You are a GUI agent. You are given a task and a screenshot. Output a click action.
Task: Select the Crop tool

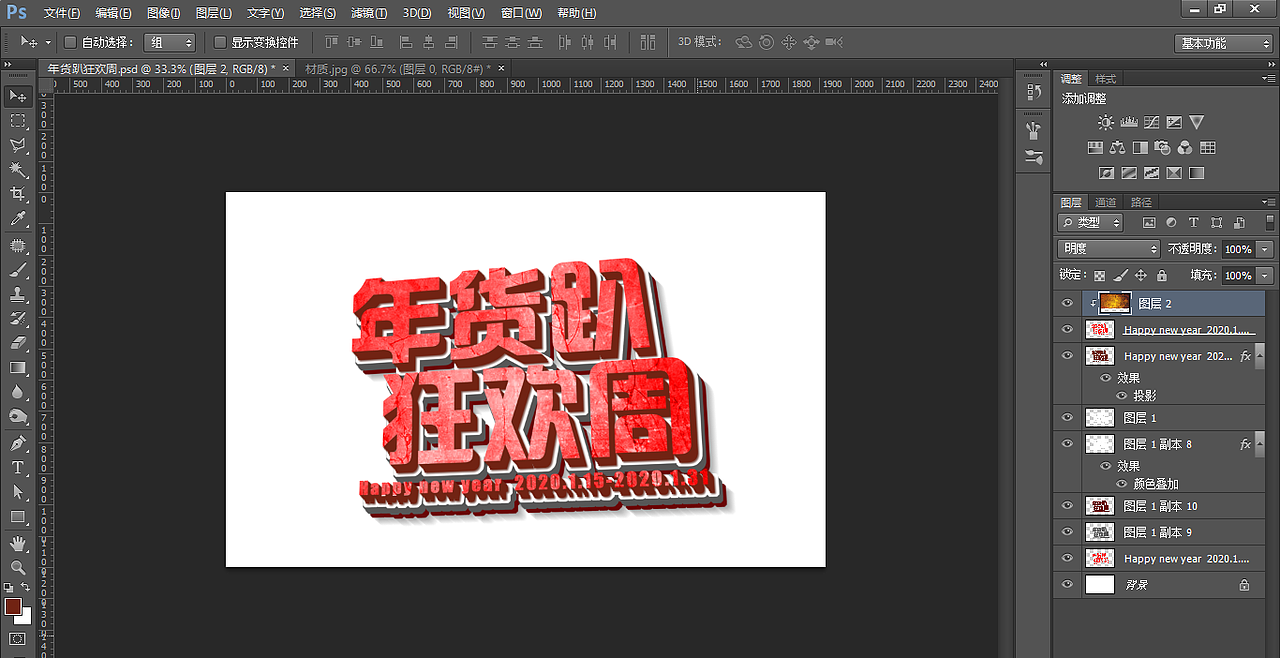18,195
